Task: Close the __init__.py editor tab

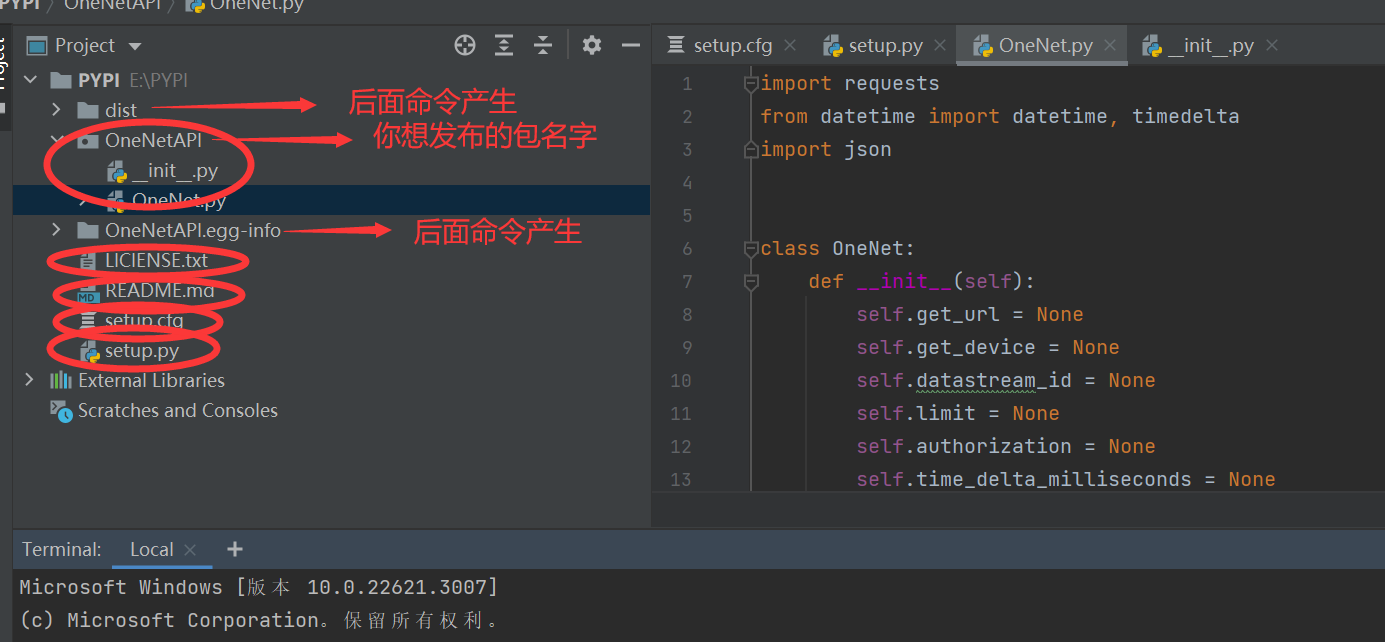Action: 1272,46
